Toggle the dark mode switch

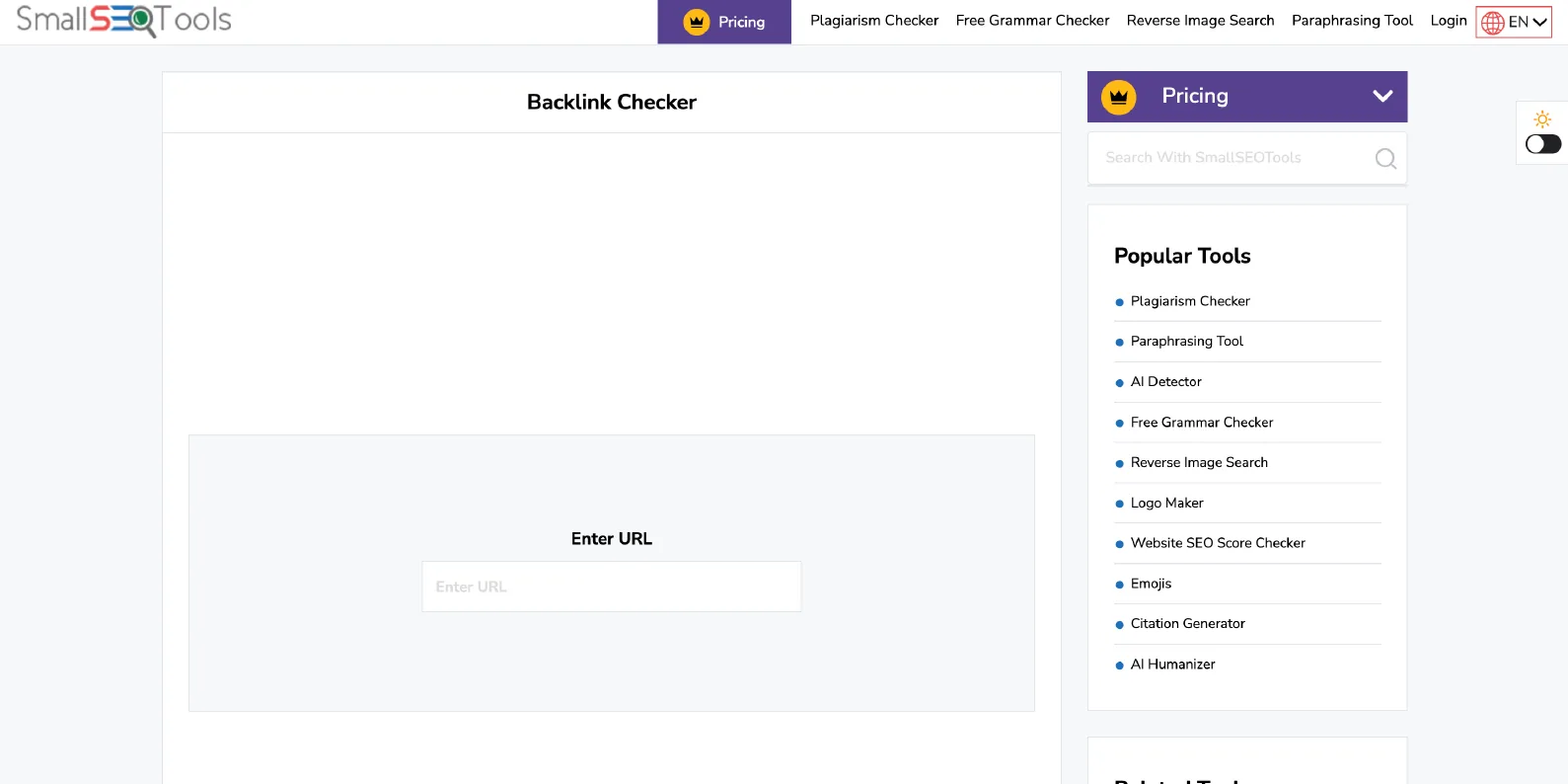coord(1543,144)
